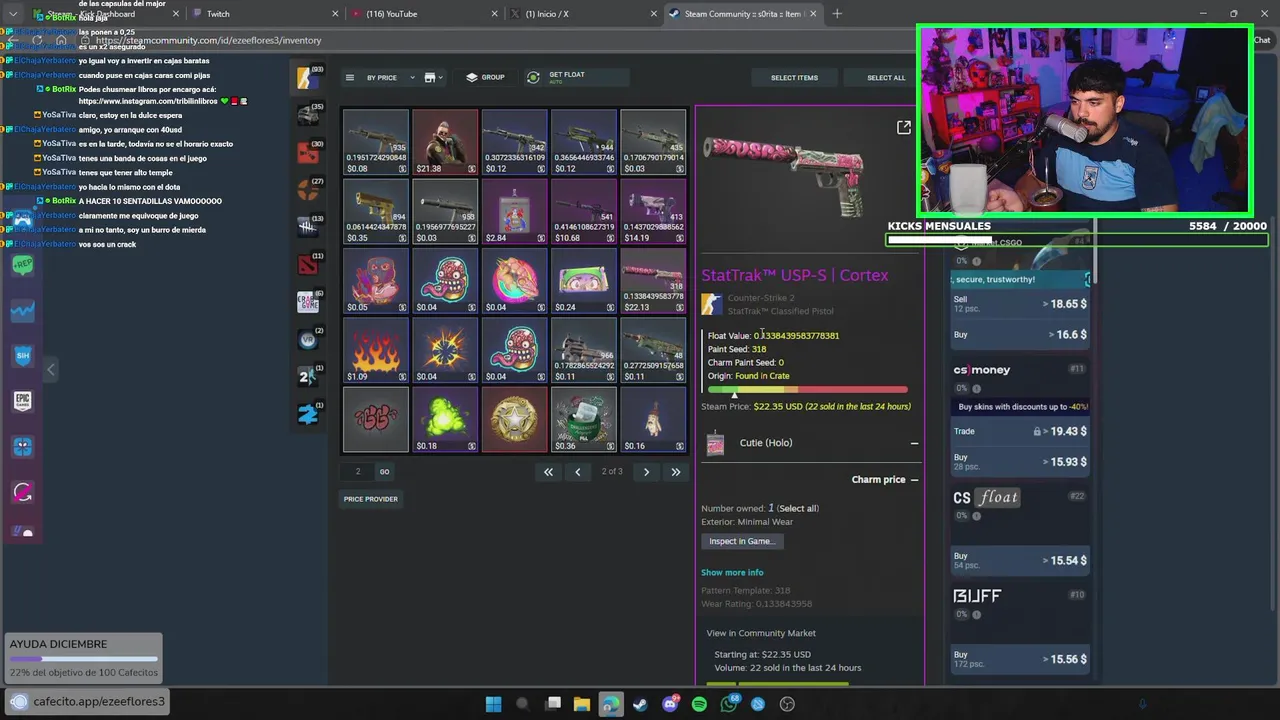Click the Inspect in Game button
This screenshot has width=1280, height=720.
pyautogui.click(x=741, y=541)
